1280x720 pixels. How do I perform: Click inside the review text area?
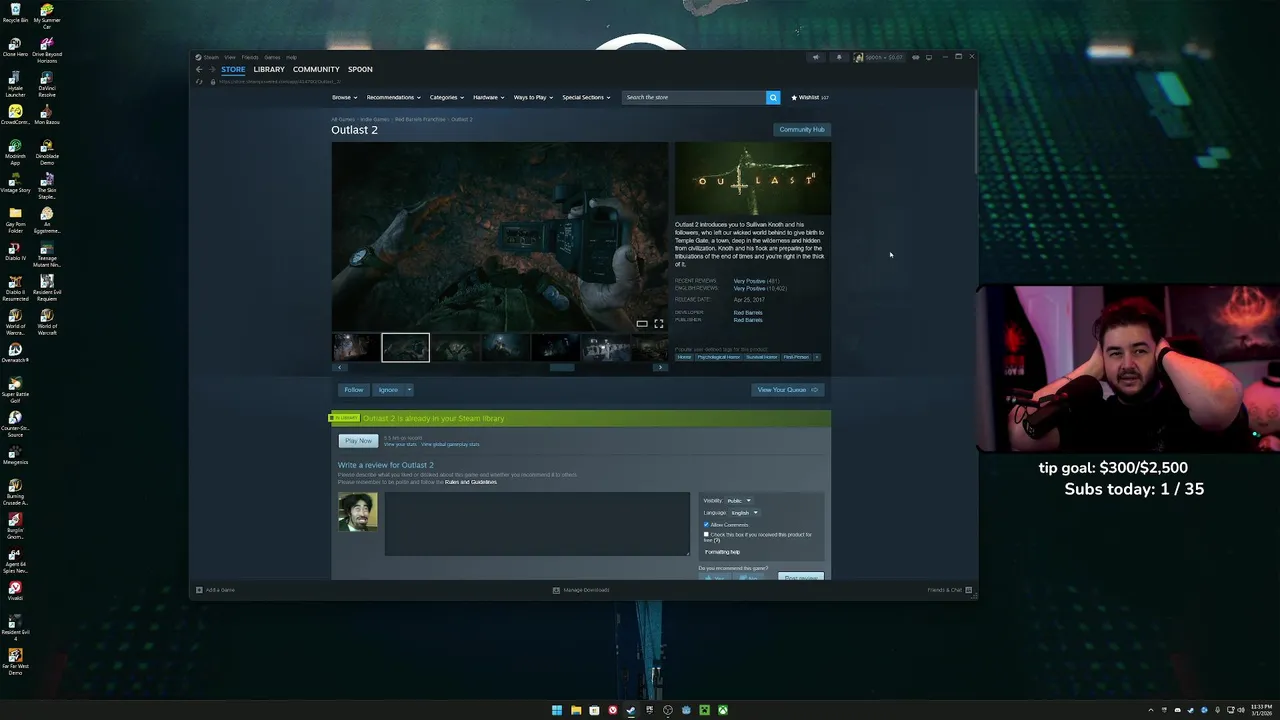click(x=537, y=524)
